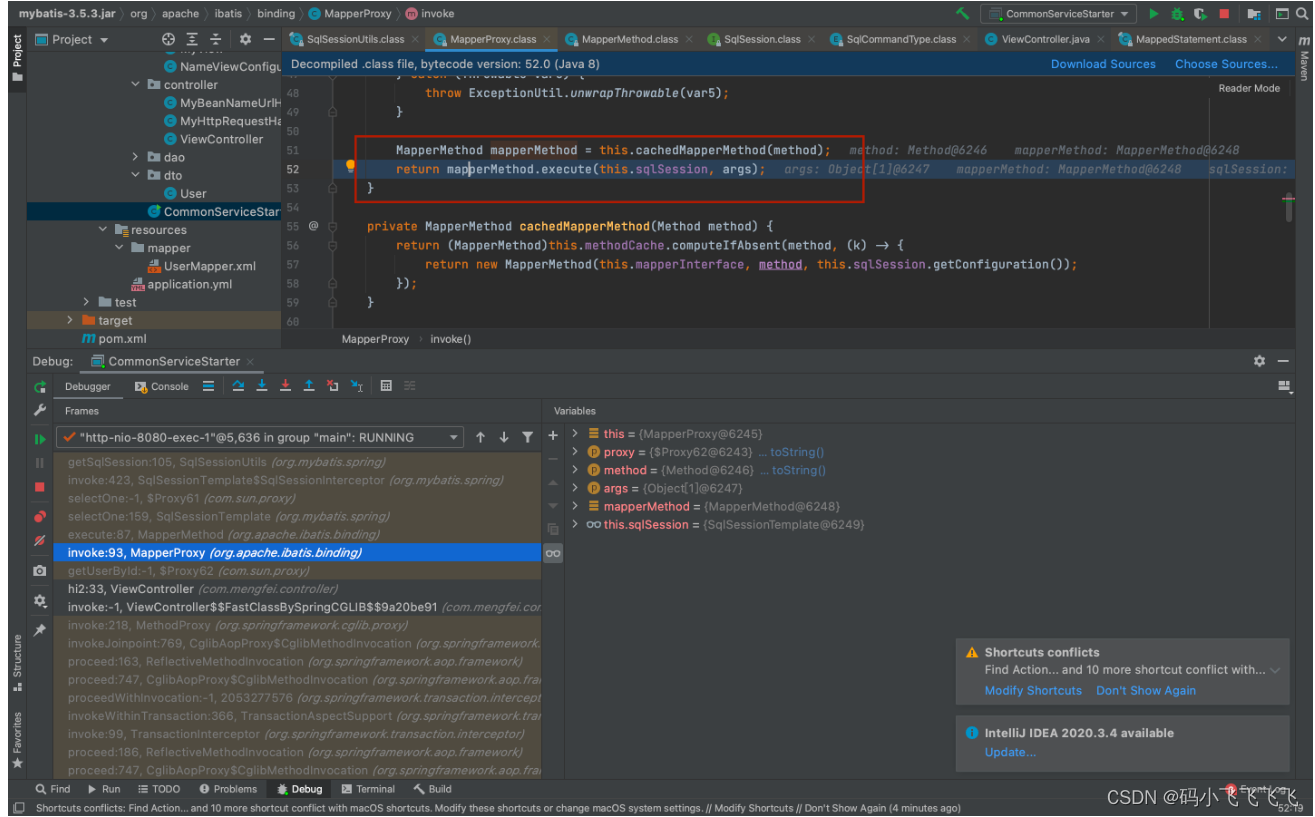Click the MapperProxy breadcrumb below the editor
Screen dimensions: 1315x817
tap(375, 339)
